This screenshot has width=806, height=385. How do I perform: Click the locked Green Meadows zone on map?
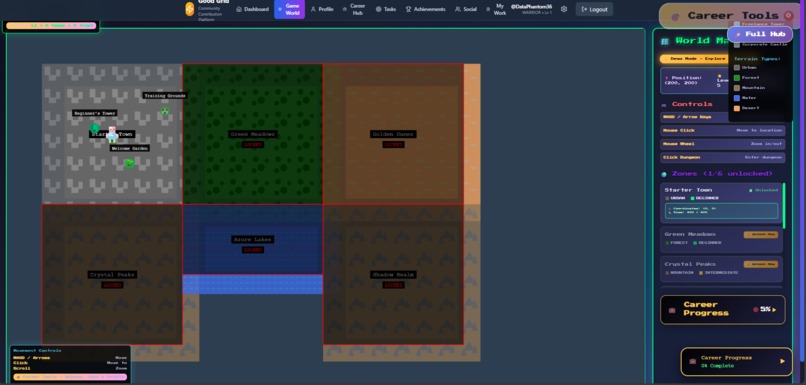(252, 134)
